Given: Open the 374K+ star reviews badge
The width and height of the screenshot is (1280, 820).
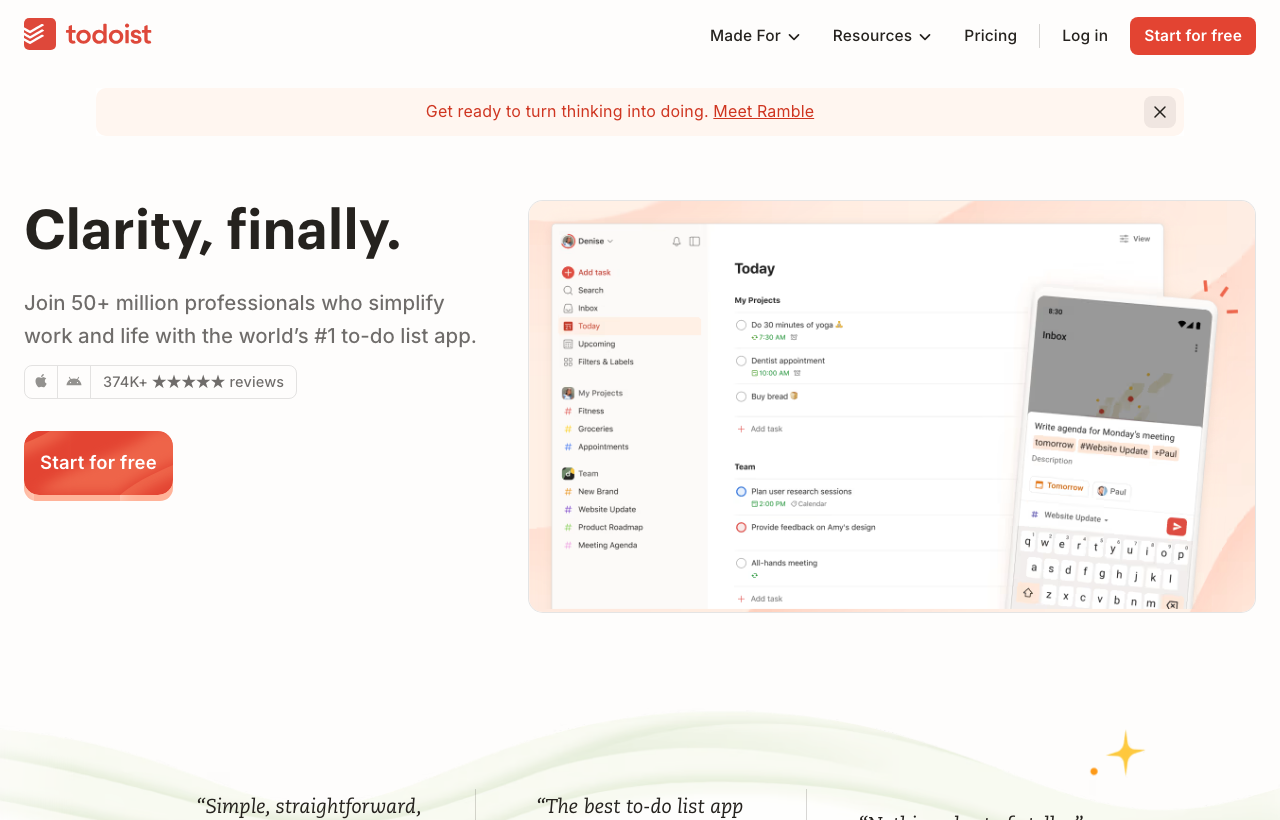Looking at the screenshot, I should click(193, 382).
